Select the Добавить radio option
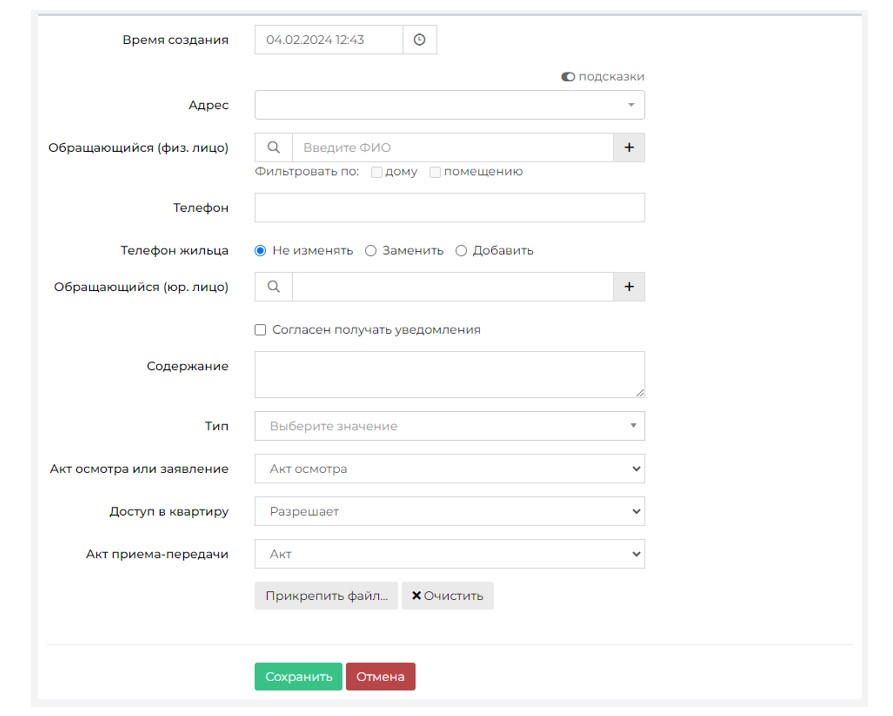 461,251
